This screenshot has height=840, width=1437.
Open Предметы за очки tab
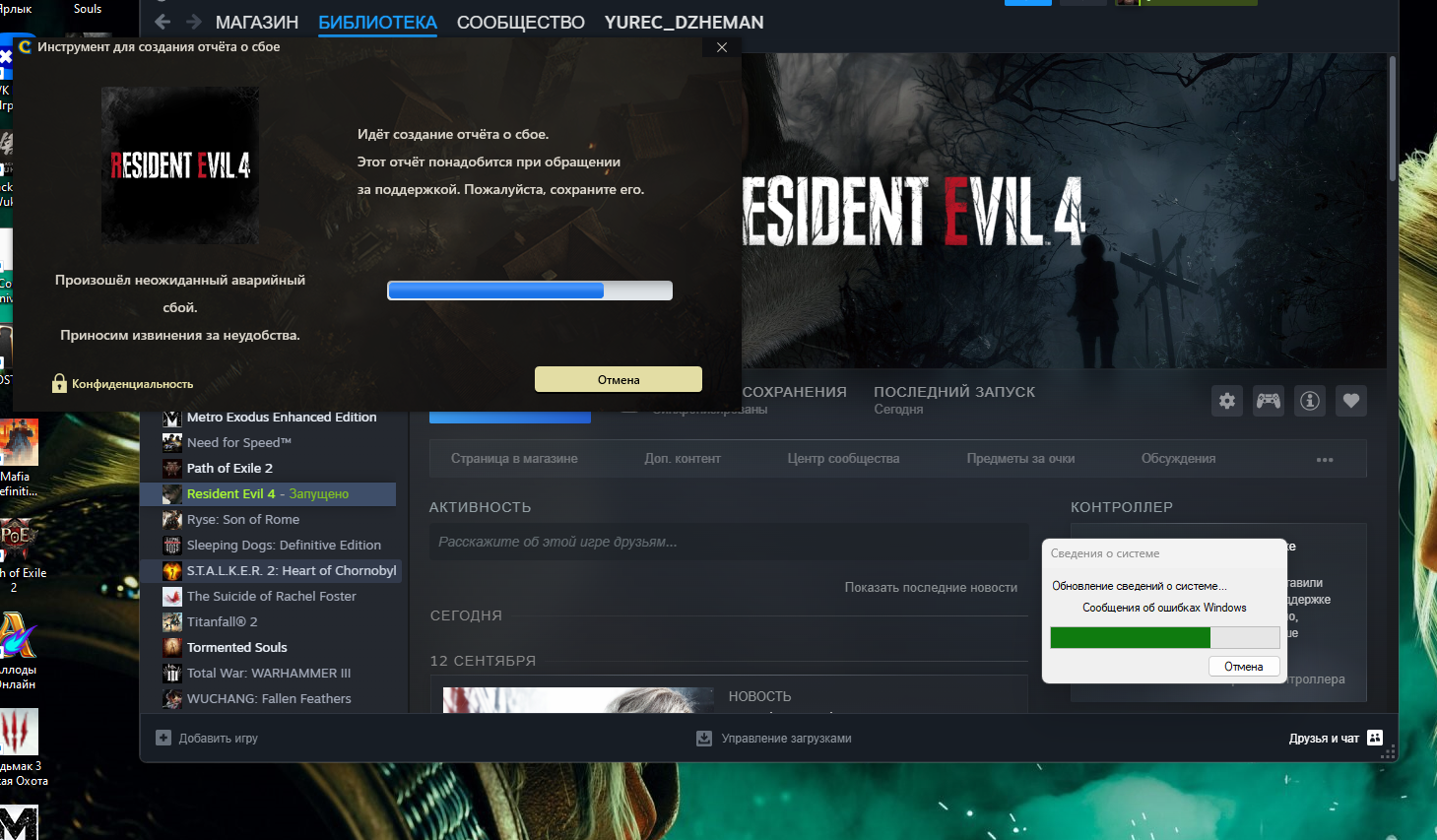(x=1020, y=459)
